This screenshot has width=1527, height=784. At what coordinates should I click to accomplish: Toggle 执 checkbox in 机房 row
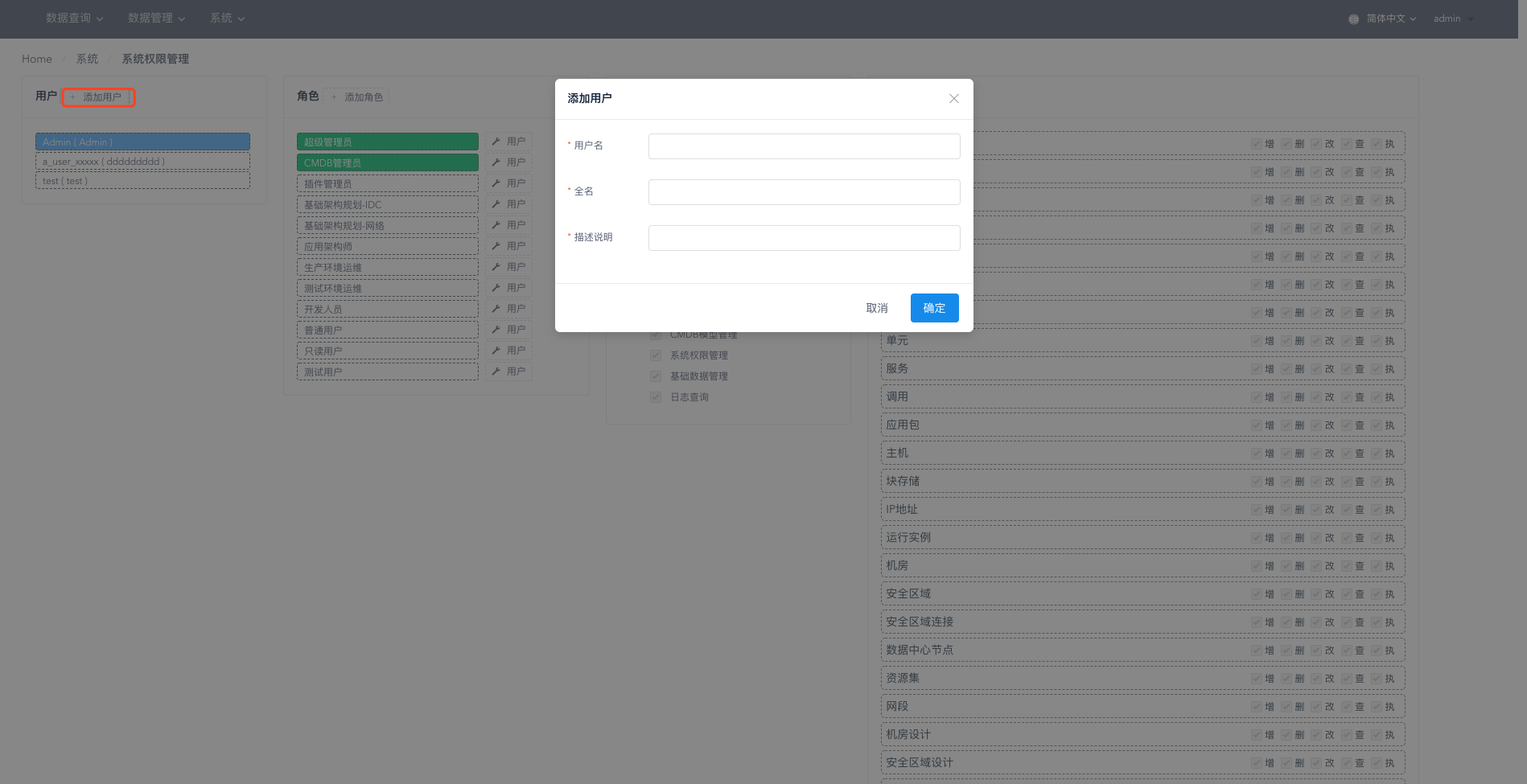[x=1377, y=566]
